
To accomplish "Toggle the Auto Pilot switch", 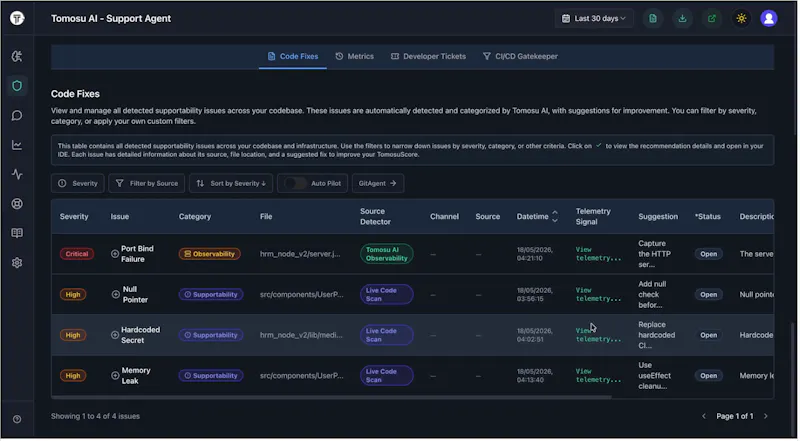I will point(295,183).
